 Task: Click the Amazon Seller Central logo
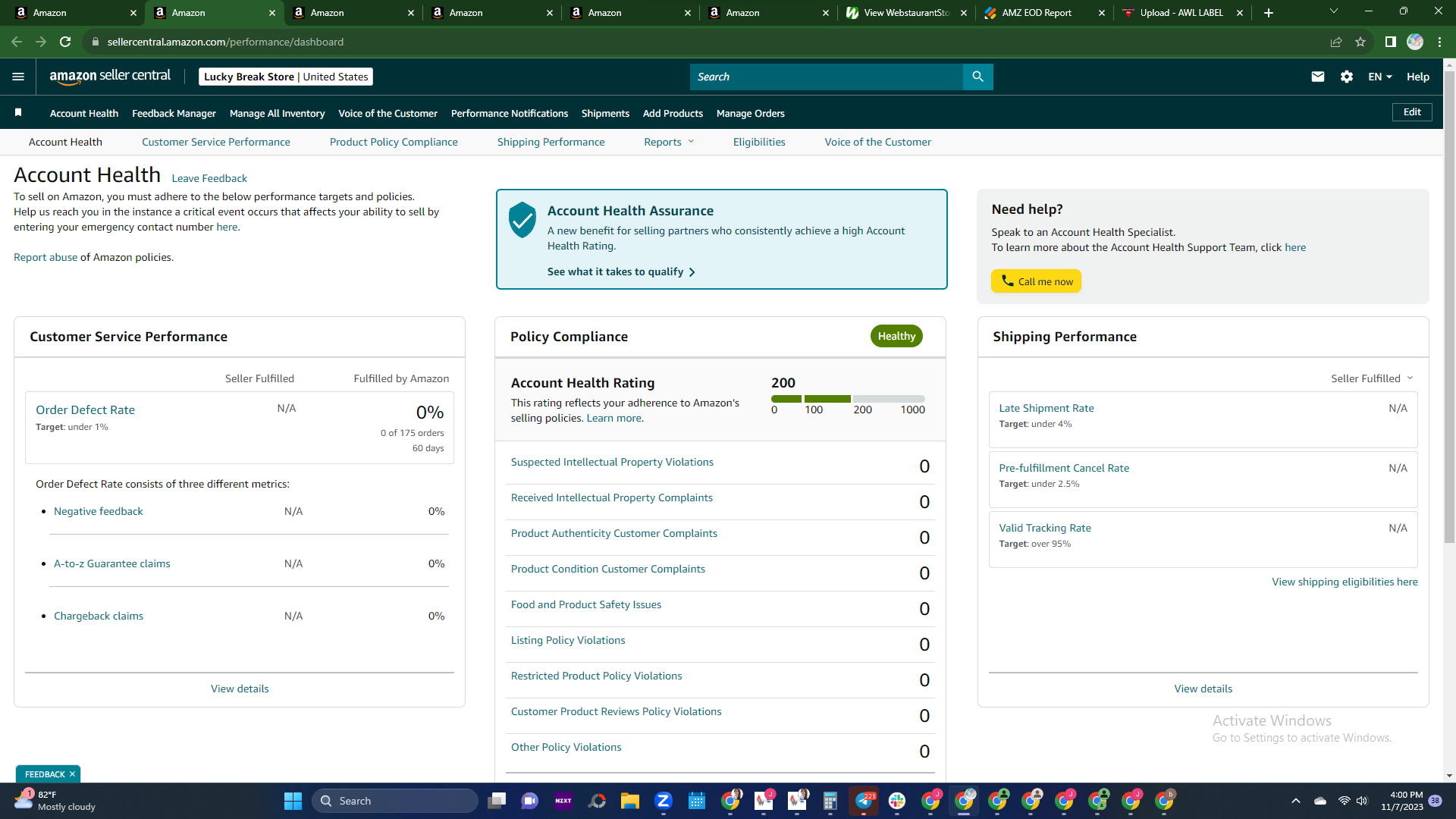coord(110,77)
